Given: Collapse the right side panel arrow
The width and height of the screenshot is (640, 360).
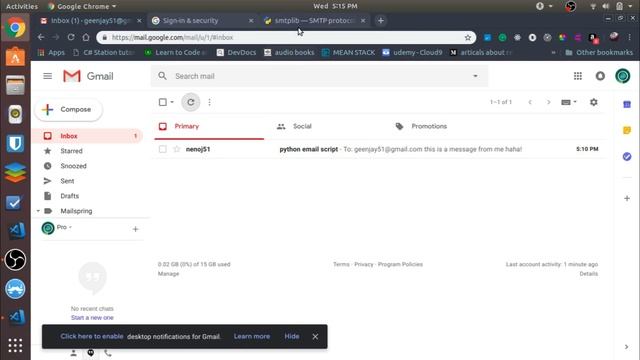Looking at the screenshot, I should 627,347.
